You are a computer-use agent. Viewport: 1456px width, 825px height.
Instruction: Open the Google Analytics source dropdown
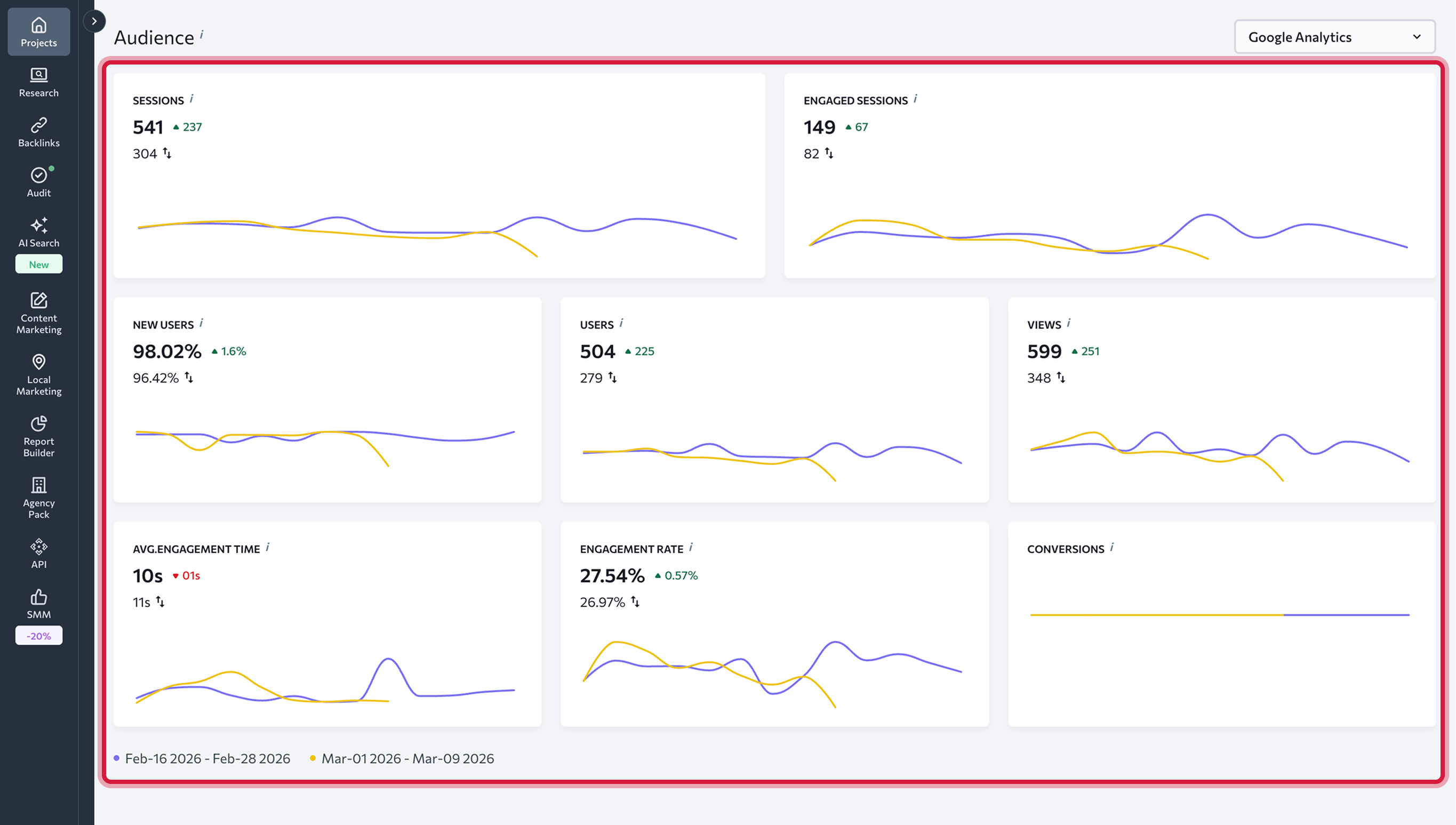tap(1334, 36)
